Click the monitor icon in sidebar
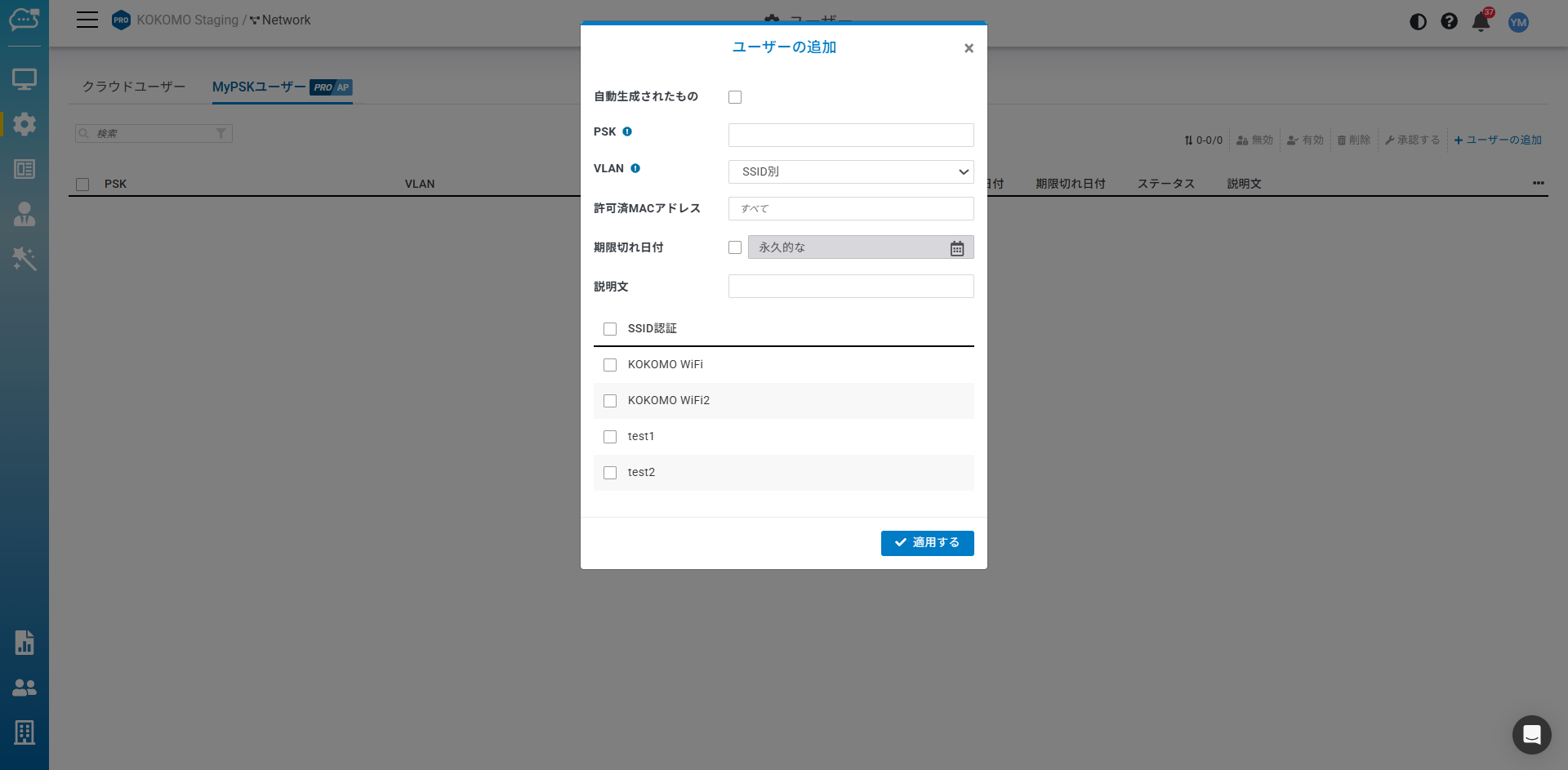1568x770 pixels. click(24, 79)
